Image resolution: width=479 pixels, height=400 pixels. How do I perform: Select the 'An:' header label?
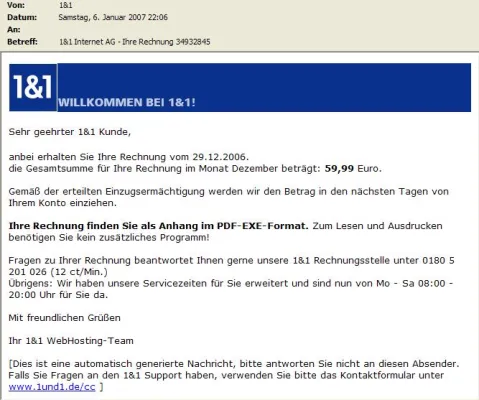[x=14, y=30]
